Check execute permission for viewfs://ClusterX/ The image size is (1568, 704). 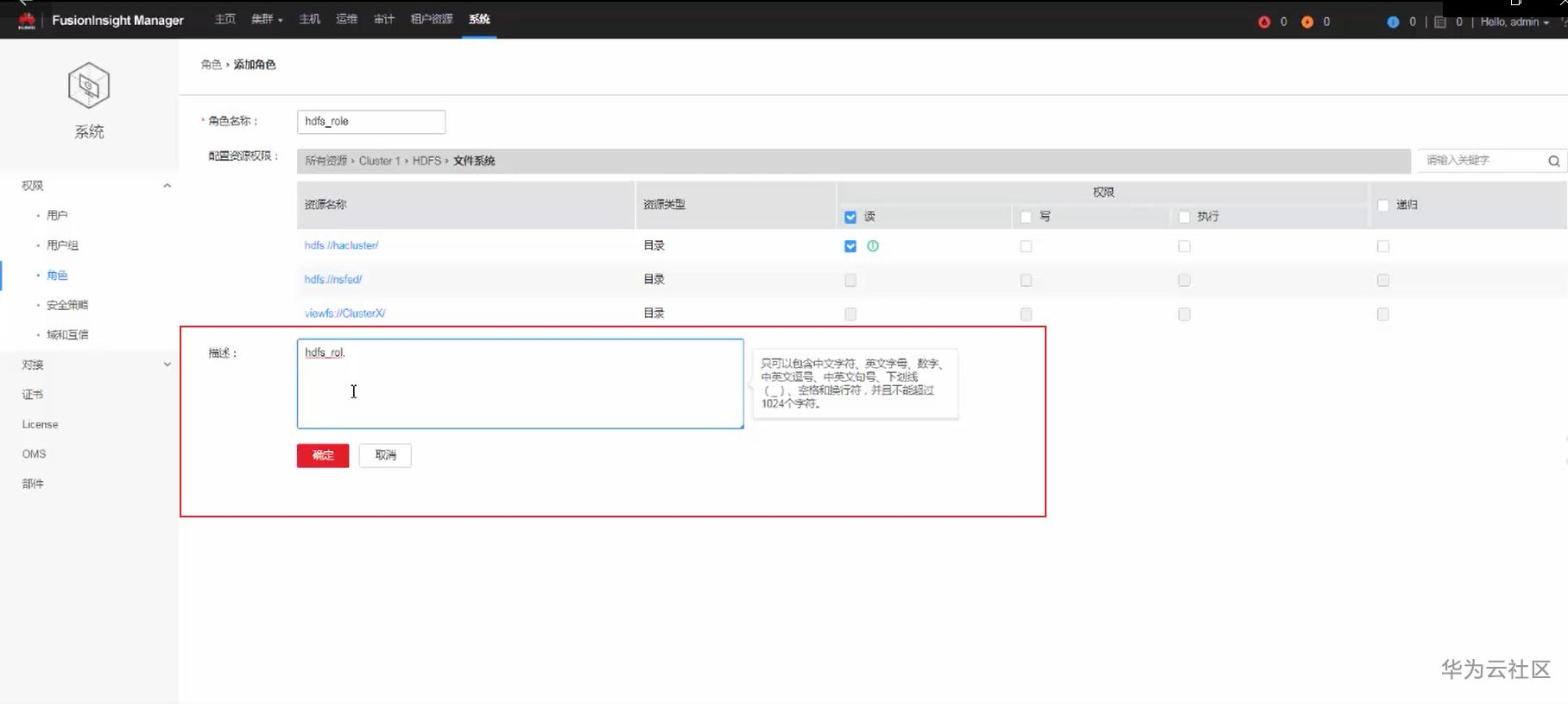coord(1184,314)
